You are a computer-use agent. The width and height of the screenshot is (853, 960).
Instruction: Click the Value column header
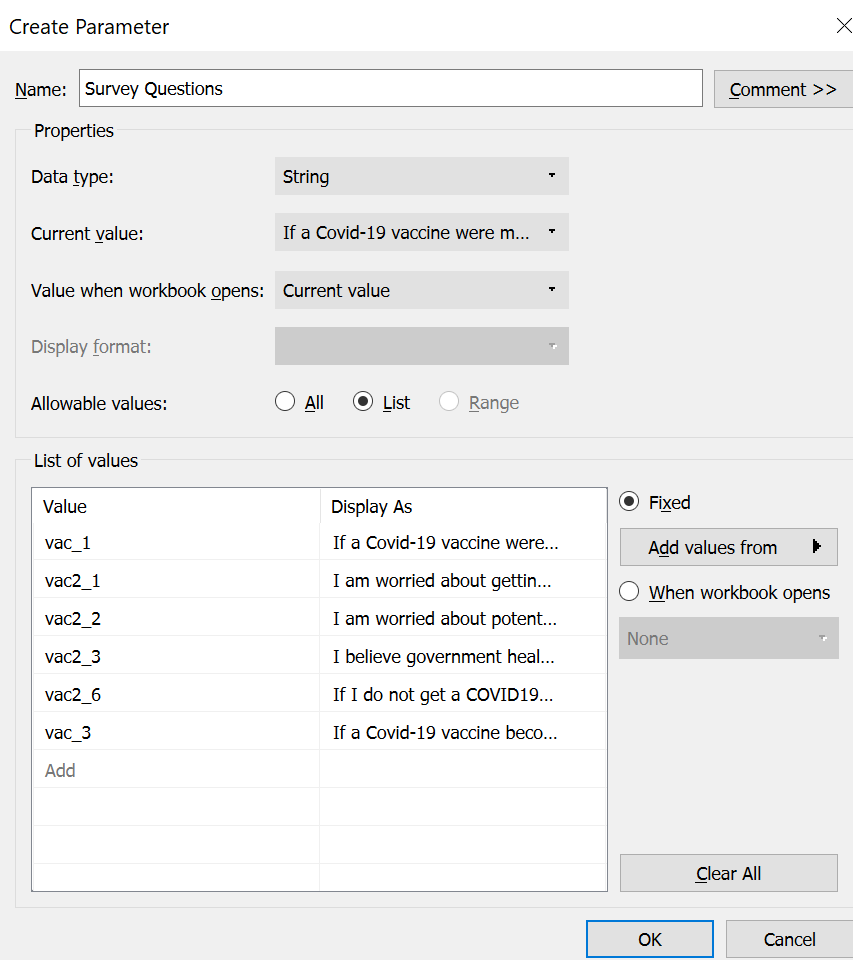click(175, 507)
